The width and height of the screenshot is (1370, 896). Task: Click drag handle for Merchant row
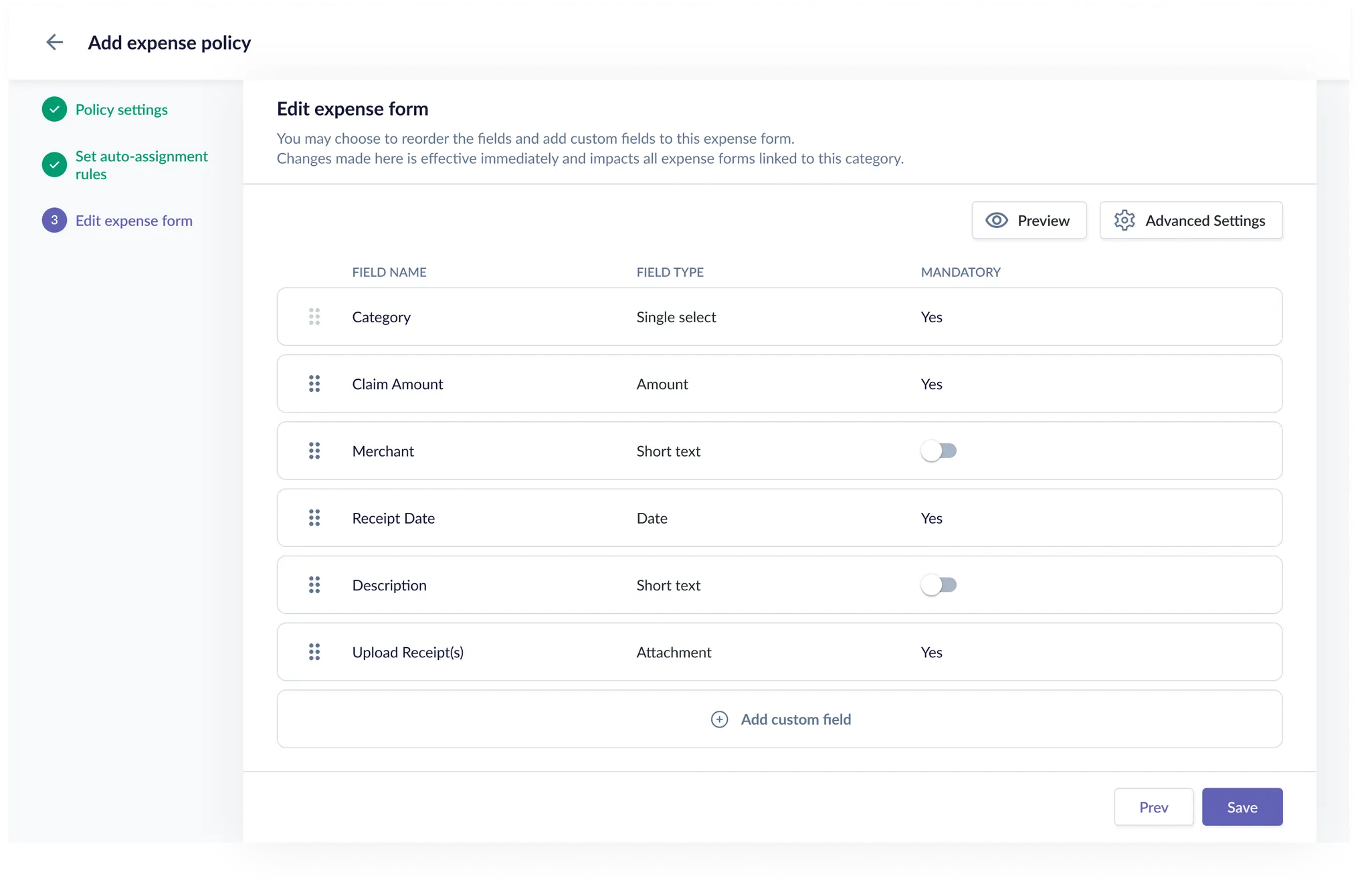click(x=314, y=451)
